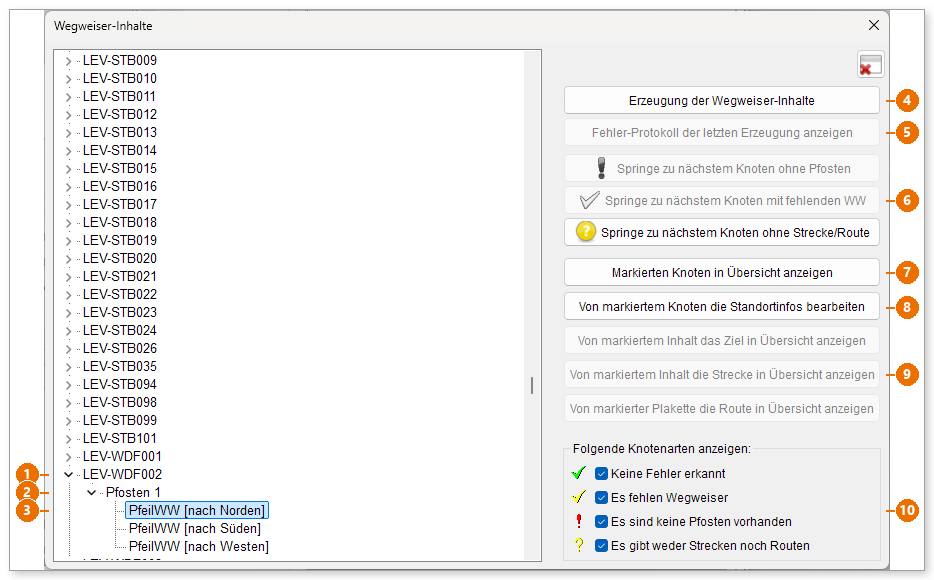Select 'PfeilWW [nach Norden]' tree item
This screenshot has width=934, height=580.
point(197,510)
